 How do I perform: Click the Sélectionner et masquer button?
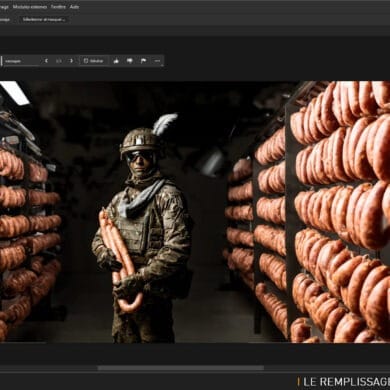(44, 19)
